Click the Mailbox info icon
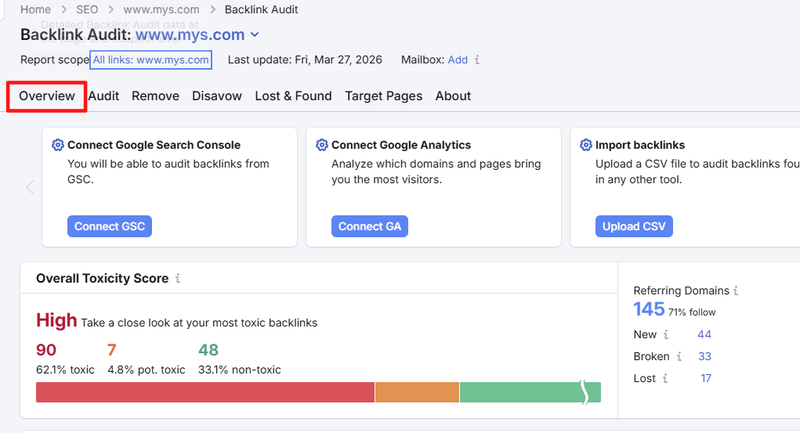Image resolution: width=800 pixels, height=433 pixels. (x=477, y=60)
